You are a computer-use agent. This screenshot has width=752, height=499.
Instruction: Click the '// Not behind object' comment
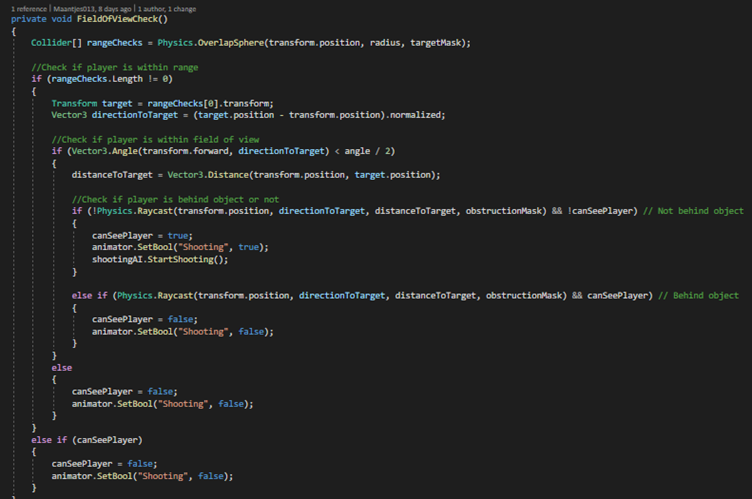[x=696, y=211]
